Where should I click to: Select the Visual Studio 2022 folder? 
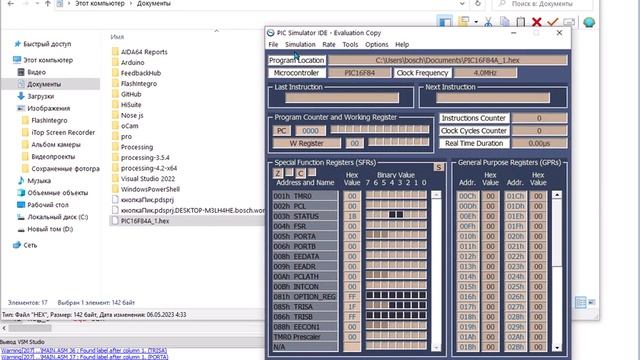(147, 179)
